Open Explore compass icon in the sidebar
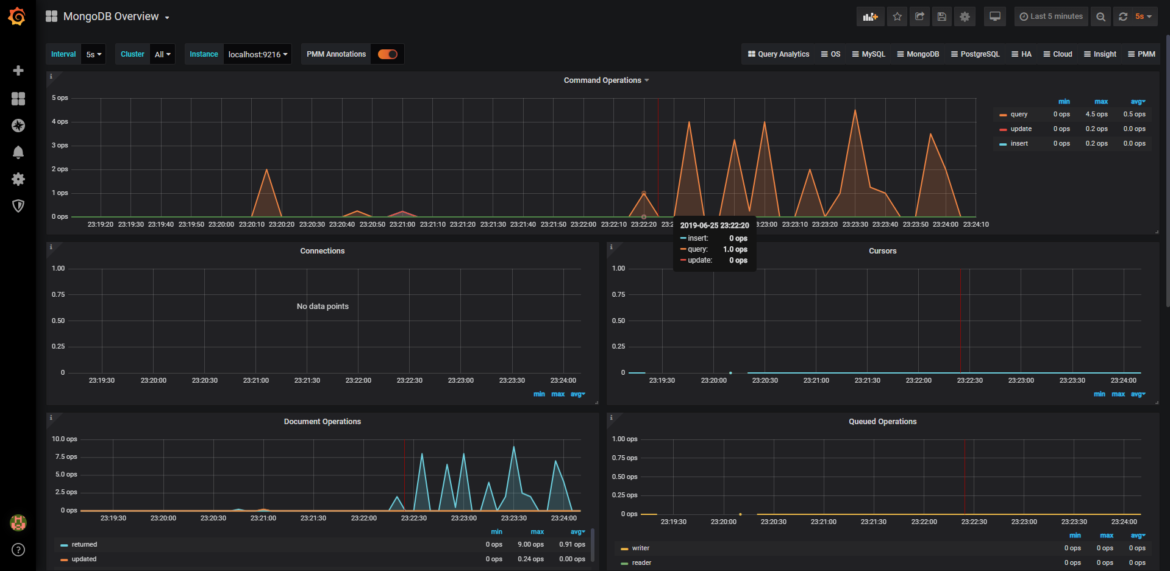 coord(18,125)
